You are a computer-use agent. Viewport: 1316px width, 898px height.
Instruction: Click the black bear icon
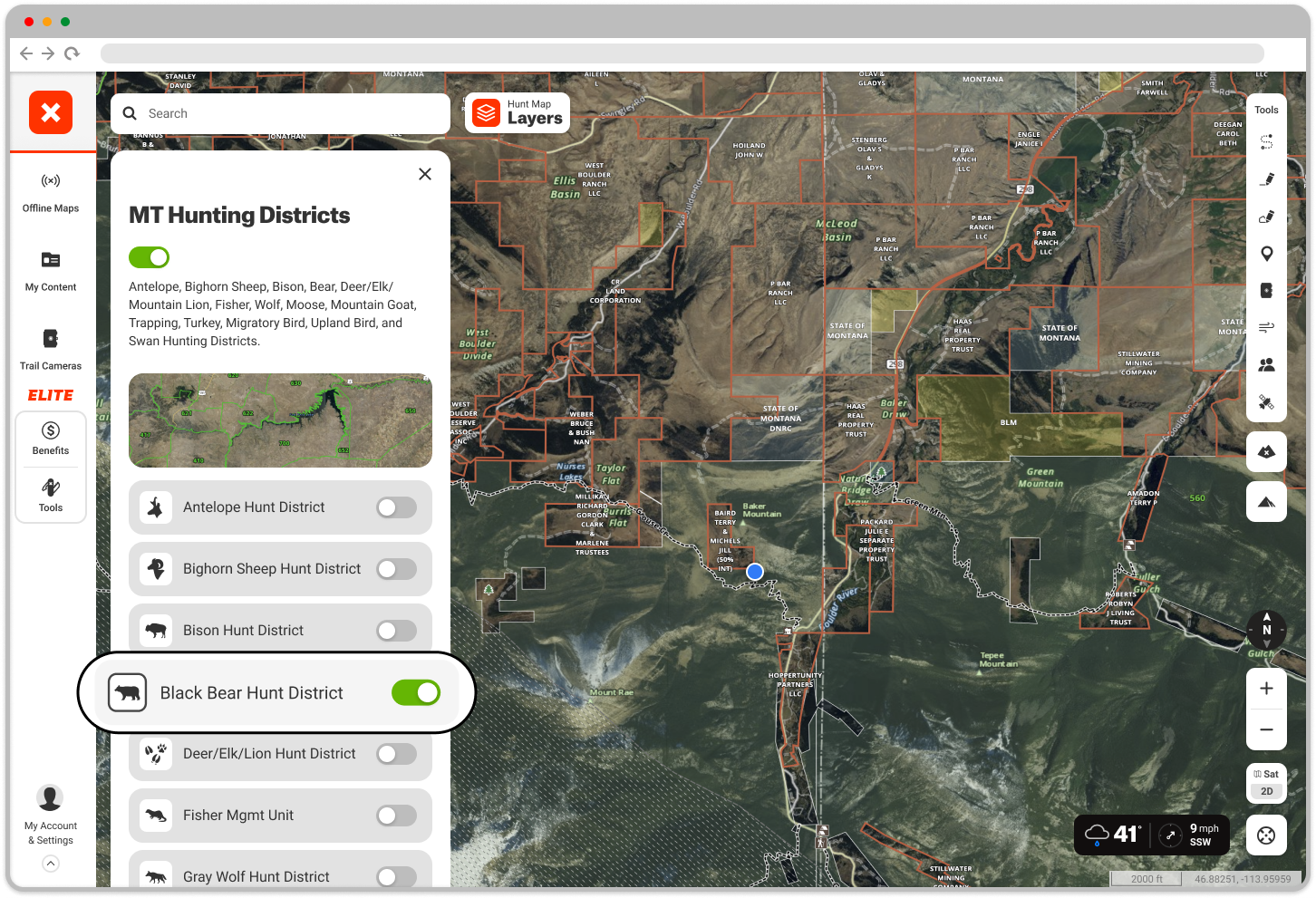point(128,693)
